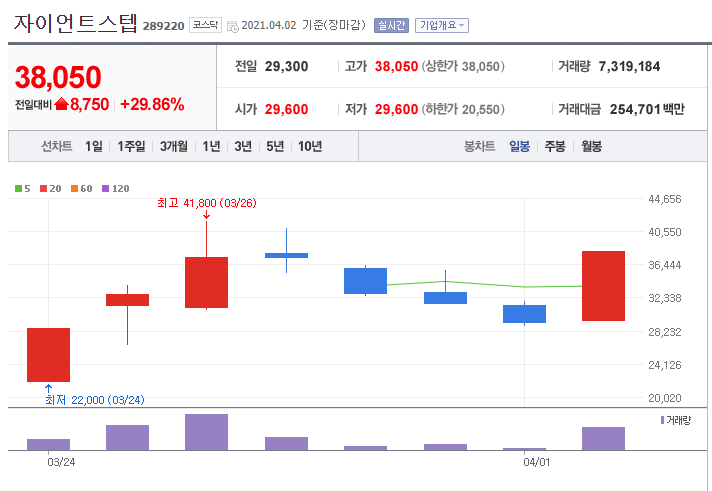Click the large red candlestick for 04/02
This screenshot has height=491, width=712.
603,286
